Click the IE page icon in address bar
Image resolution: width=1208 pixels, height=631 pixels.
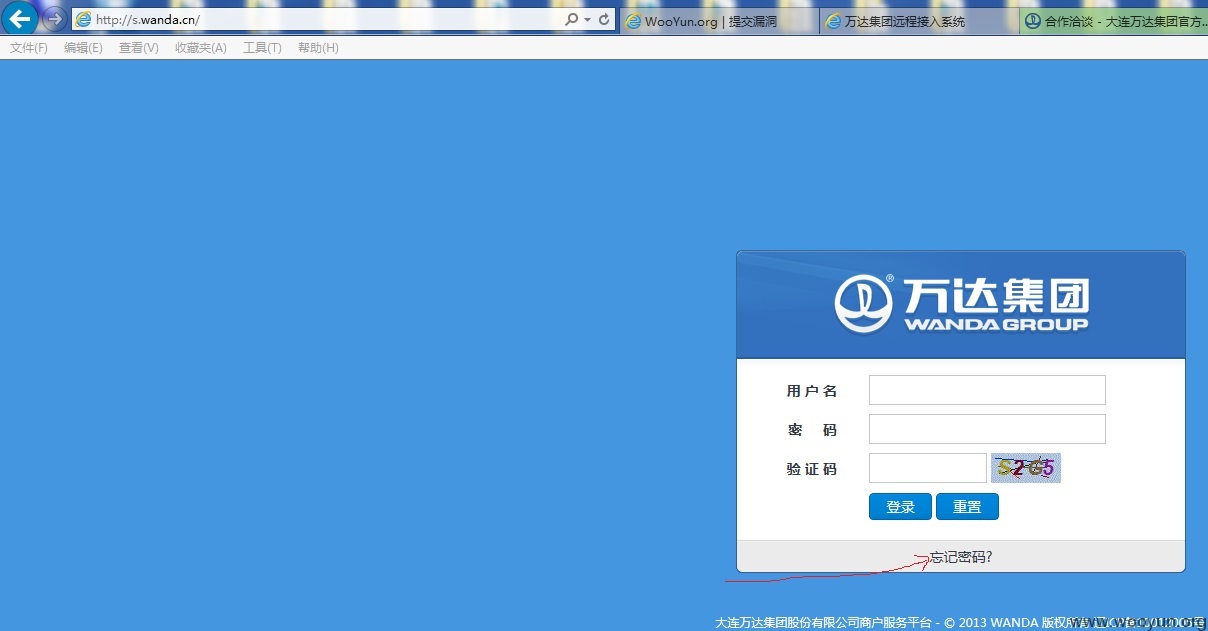tap(83, 20)
